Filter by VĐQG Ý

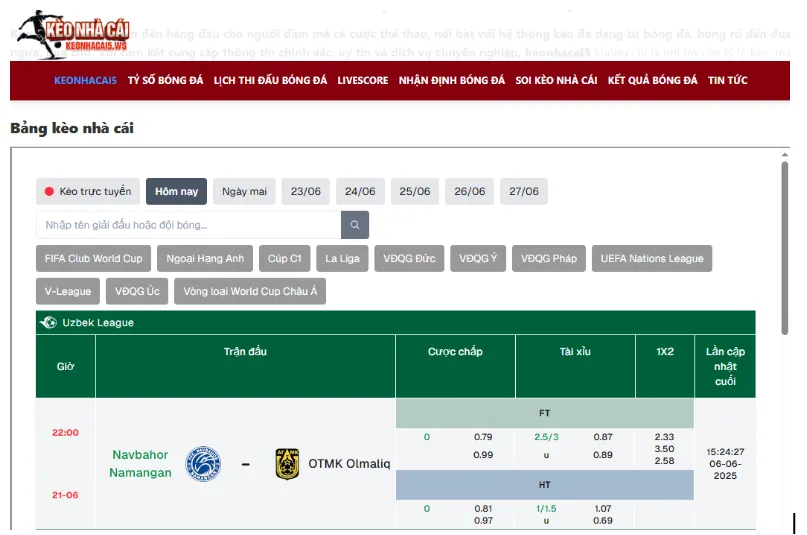pyautogui.click(x=478, y=258)
